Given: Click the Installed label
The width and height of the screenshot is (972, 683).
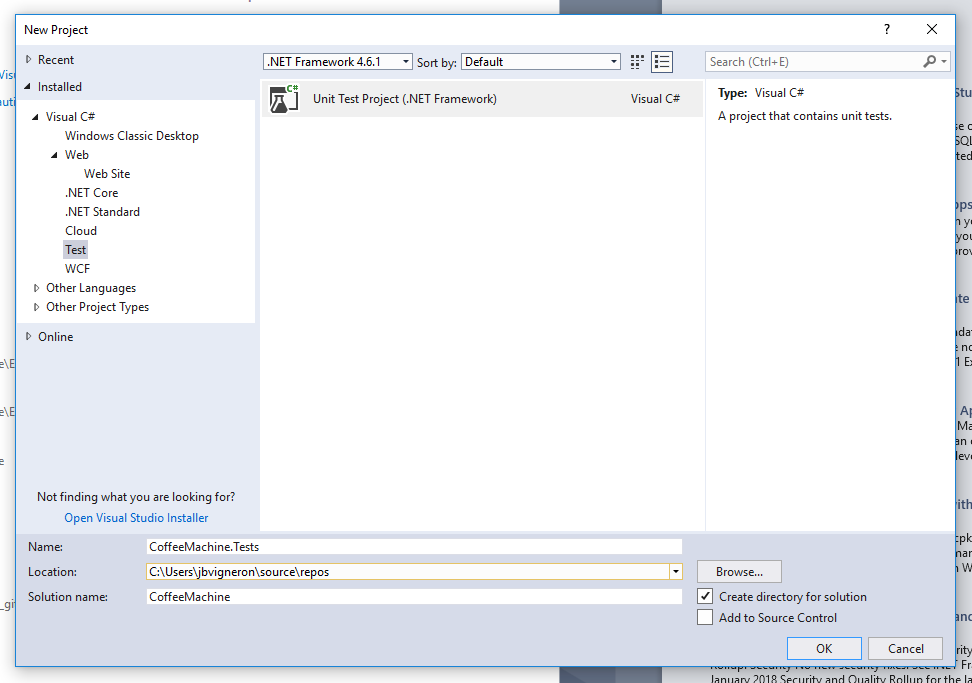Looking at the screenshot, I should 60,87.
